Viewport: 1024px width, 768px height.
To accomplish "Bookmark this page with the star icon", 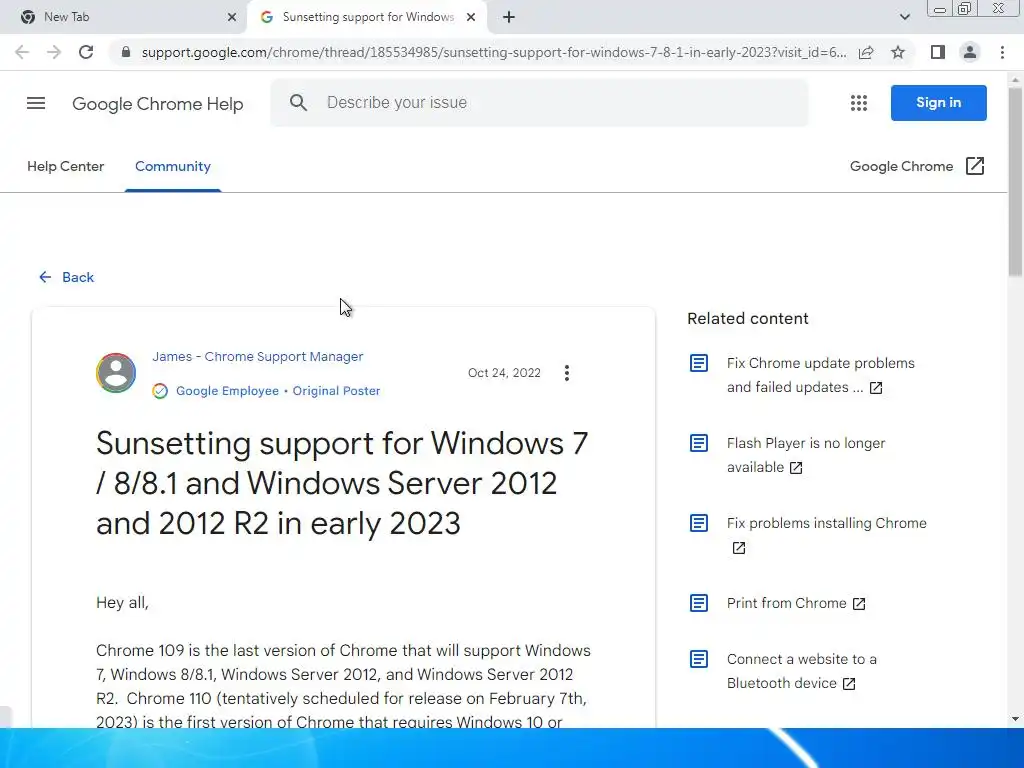I will (898, 52).
